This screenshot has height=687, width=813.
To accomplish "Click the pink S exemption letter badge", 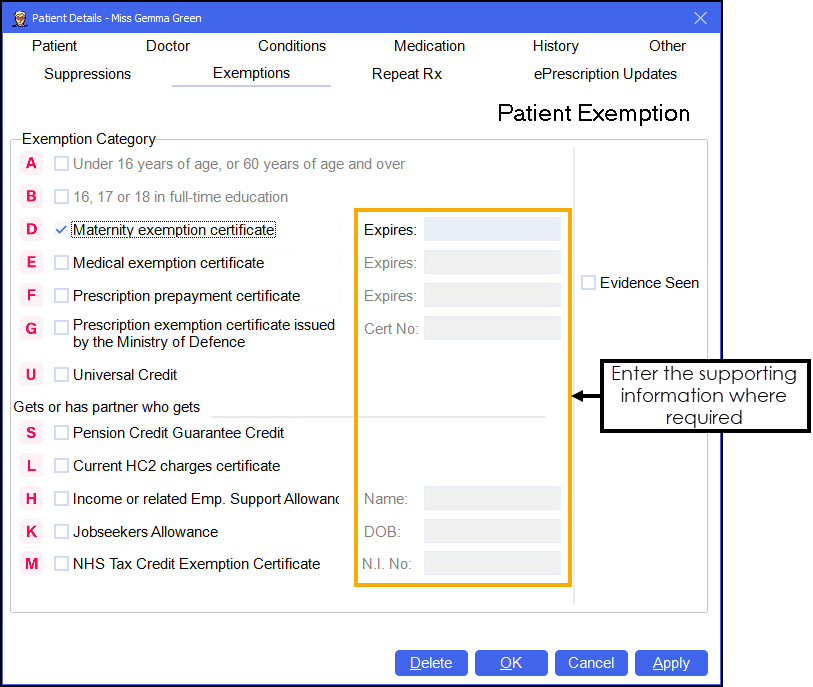I will [32, 433].
